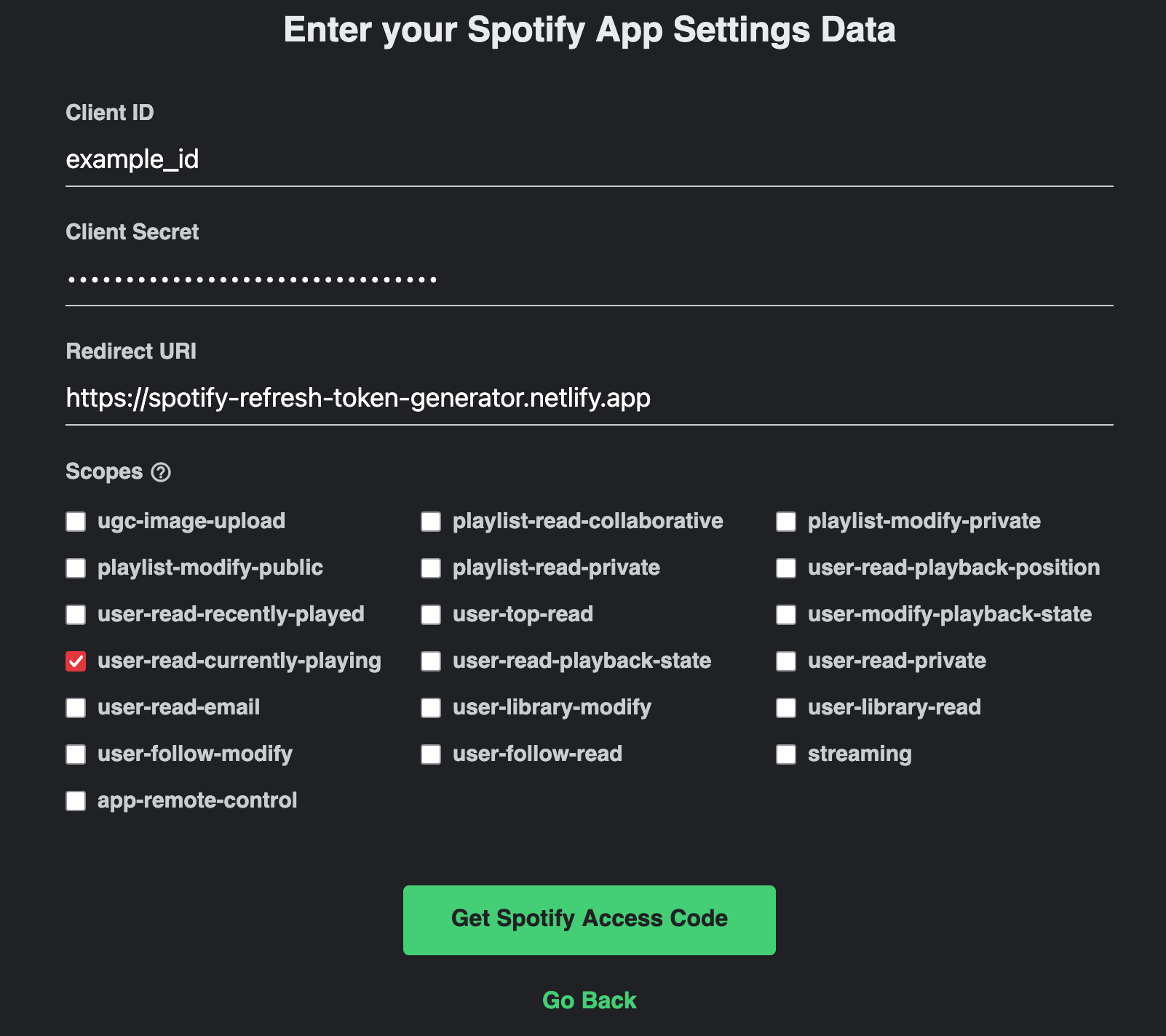Focus the Client ID input field
Screen dimensions: 1166x1036
click(x=589, y=159)
